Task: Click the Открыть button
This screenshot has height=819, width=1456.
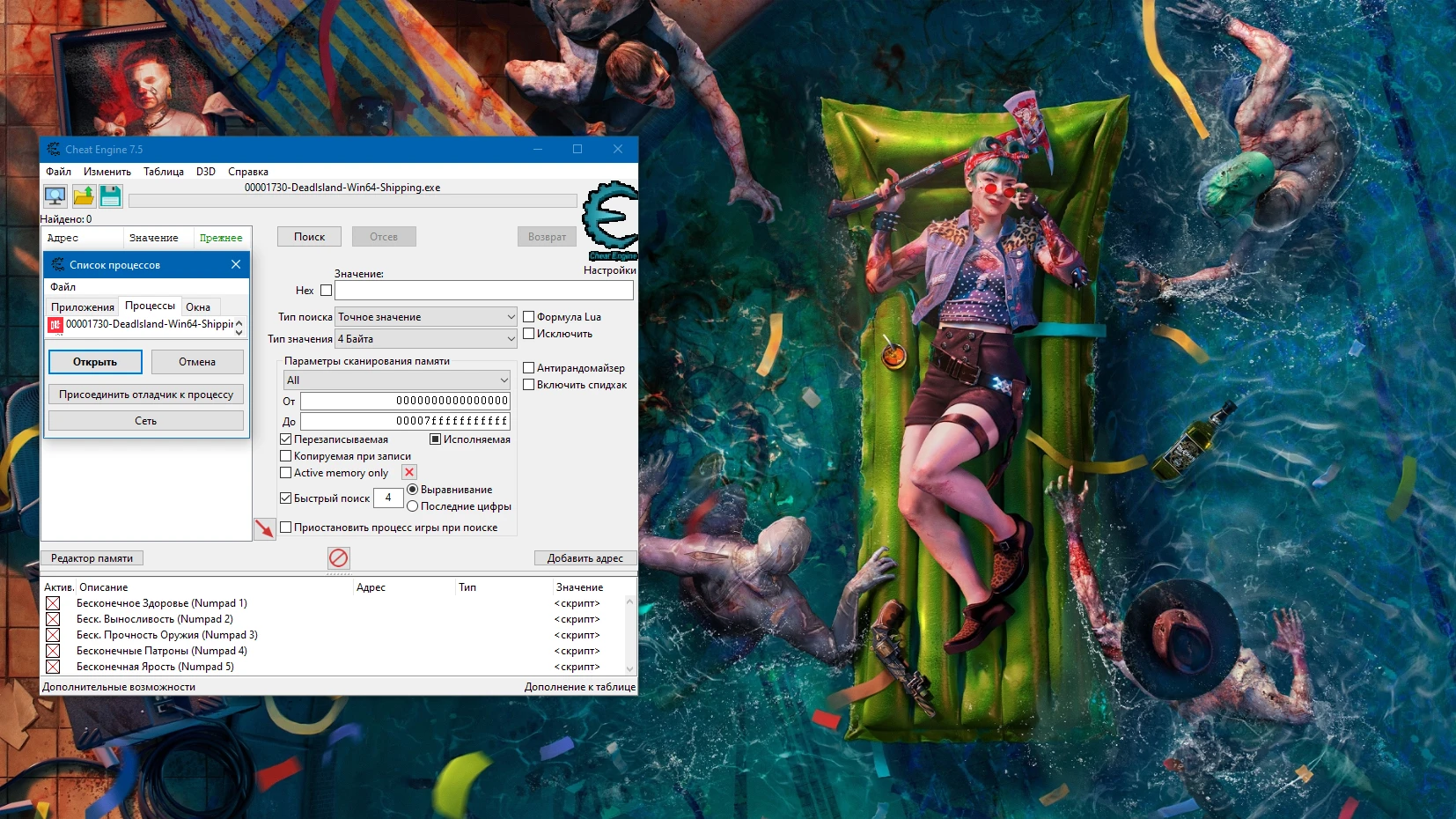Action: click(95, 361)
